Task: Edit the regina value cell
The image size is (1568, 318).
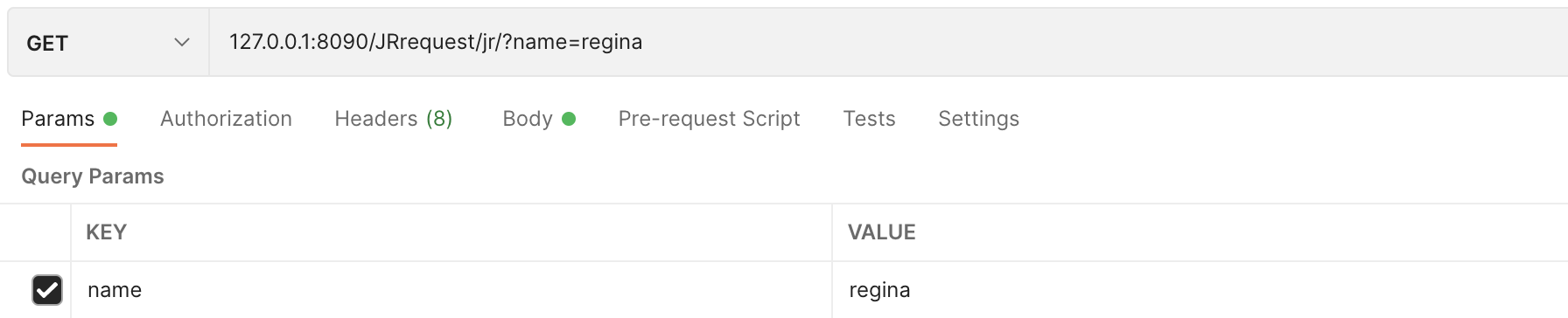Action: (1200, 290)
